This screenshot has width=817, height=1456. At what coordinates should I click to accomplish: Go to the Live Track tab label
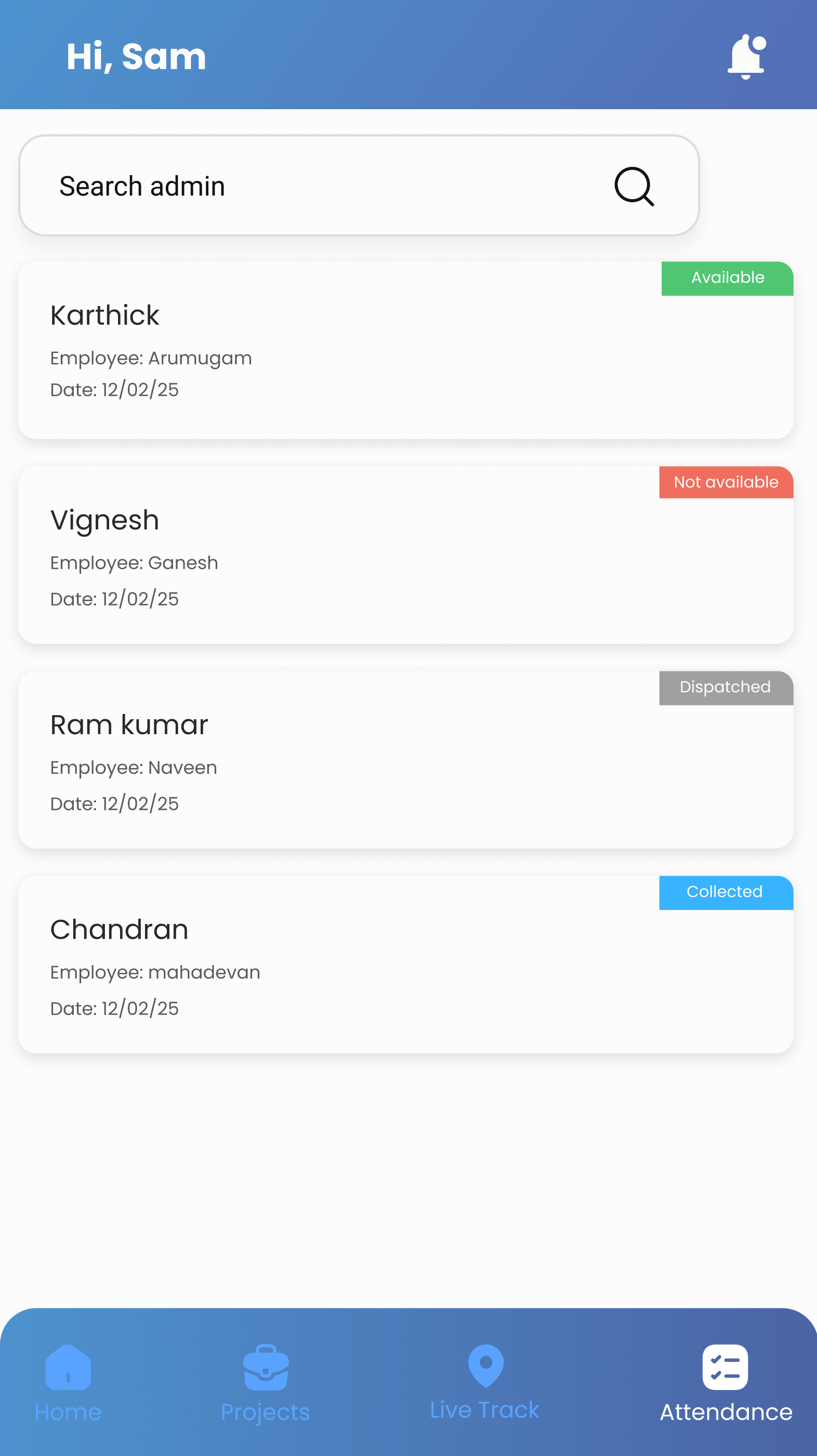(x=485, y=1410)
